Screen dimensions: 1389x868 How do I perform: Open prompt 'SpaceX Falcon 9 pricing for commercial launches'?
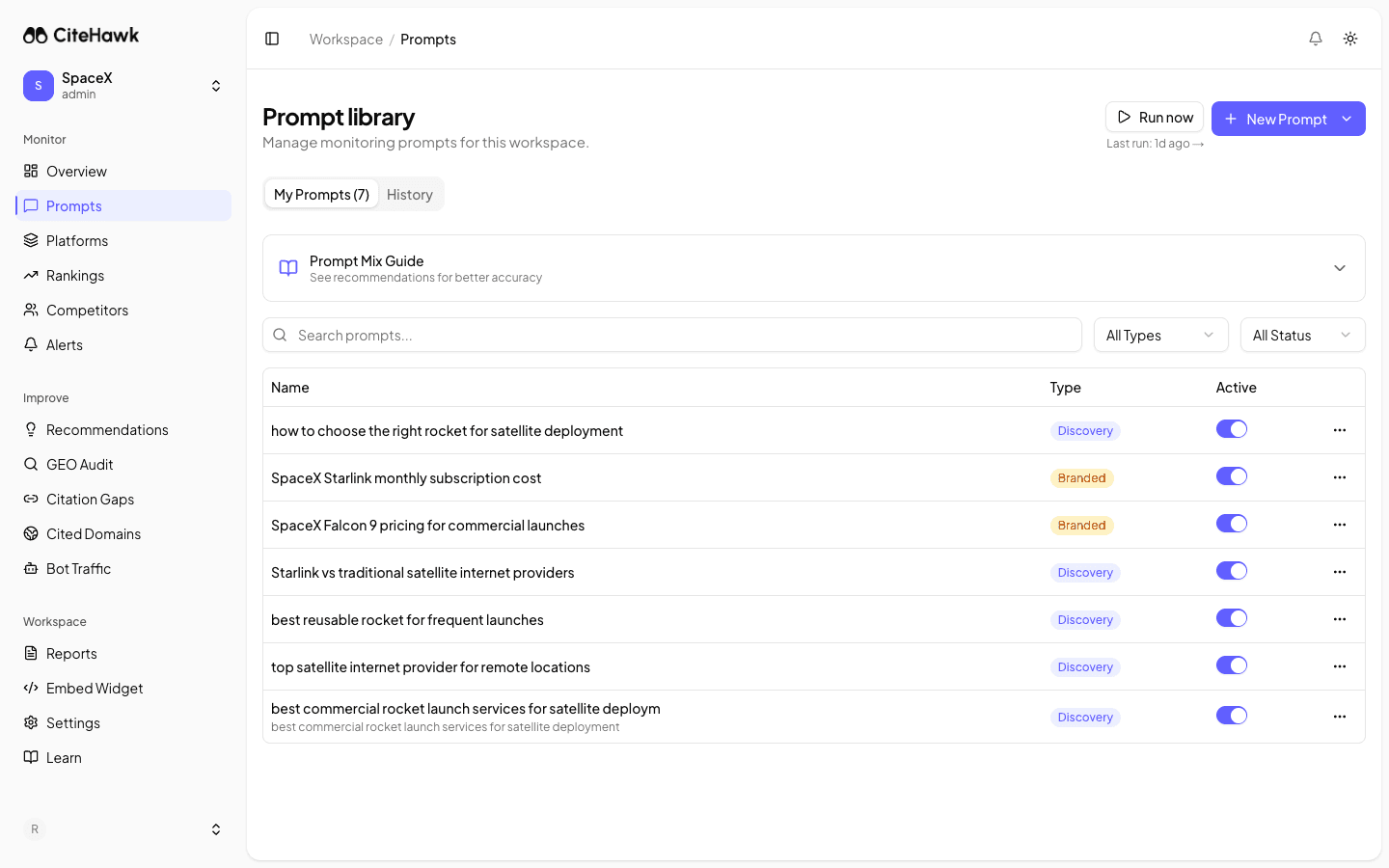click(427, 526)
